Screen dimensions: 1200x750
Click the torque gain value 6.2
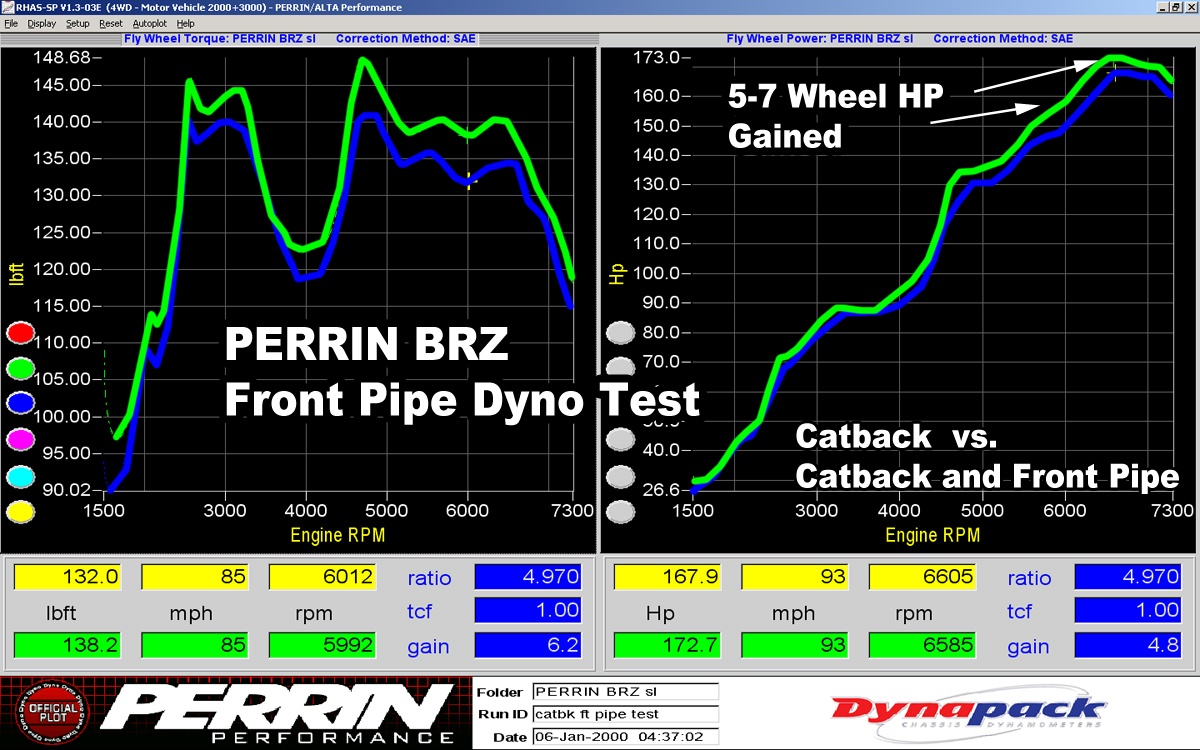(x=527, y=646)
